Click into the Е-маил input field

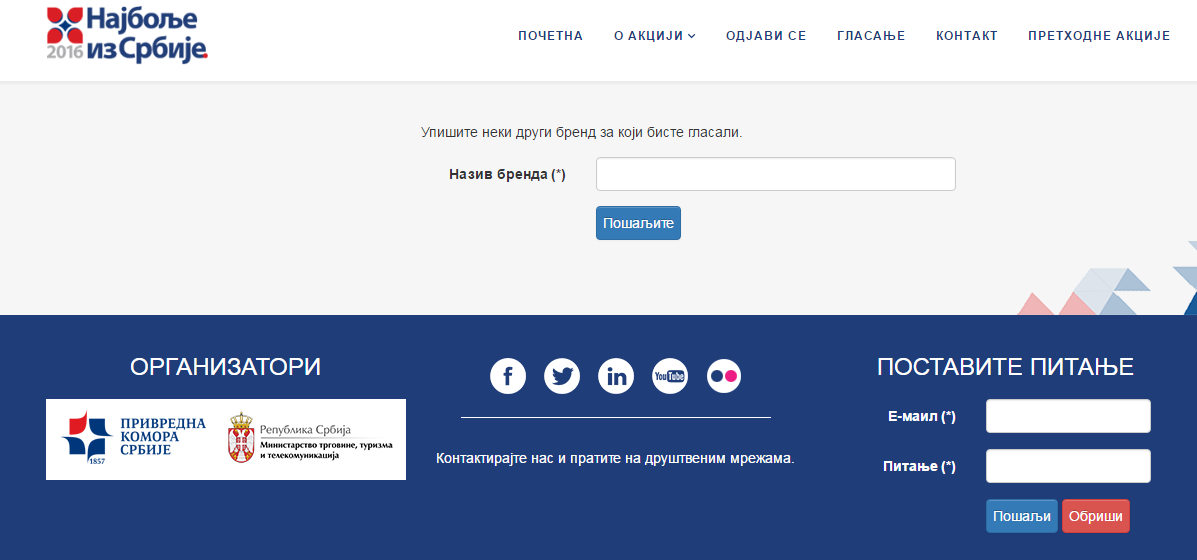[1068, 416]
